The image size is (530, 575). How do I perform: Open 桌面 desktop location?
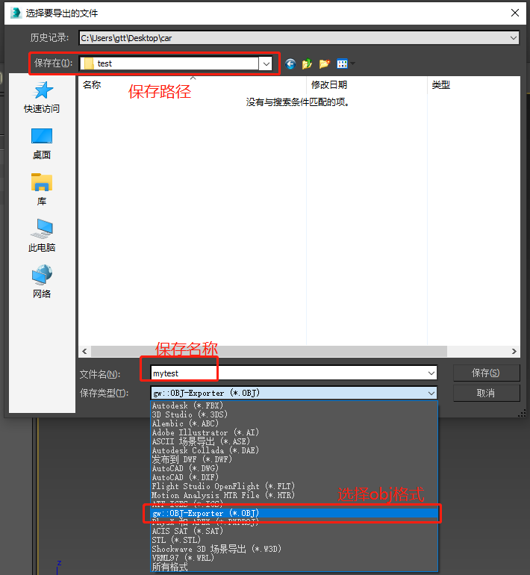click(x=42, y=143)
